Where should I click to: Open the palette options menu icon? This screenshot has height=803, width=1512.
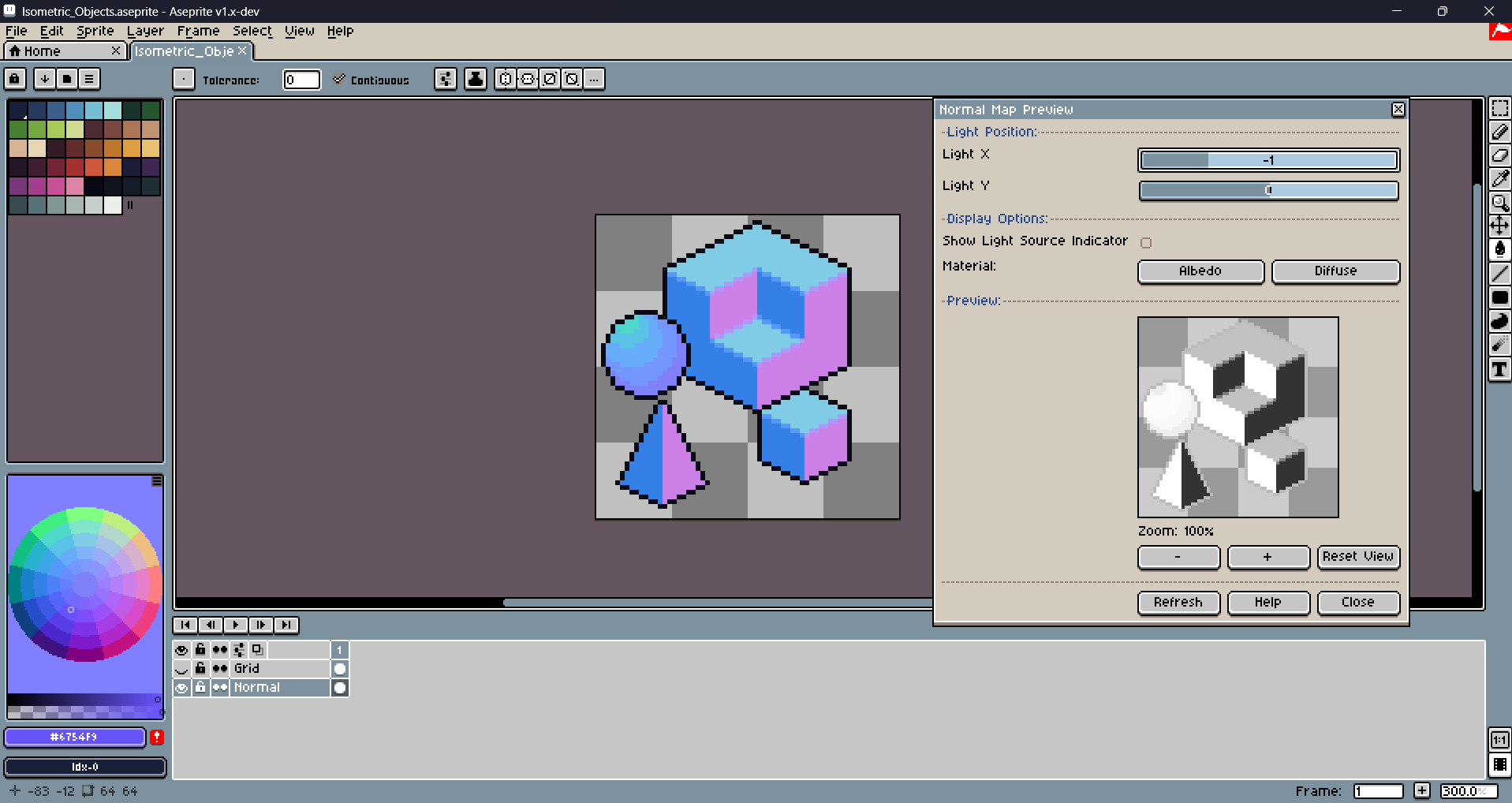pyautogui.click(x=89, y=79)
